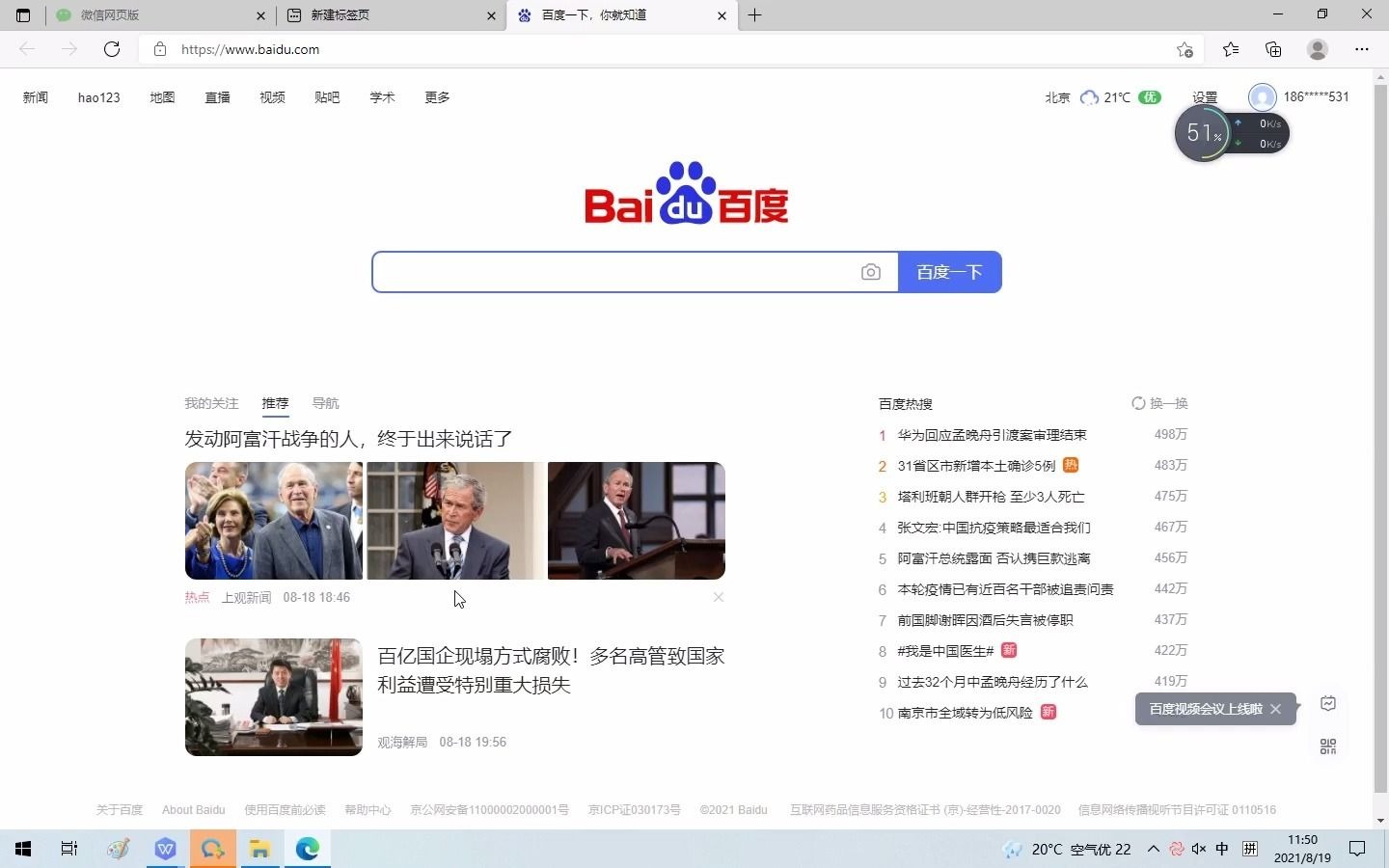
Task: Open hot search 华为回应孟晚舟引渡案审理结束
Action: pyautogui.click(x=992, y=435)
